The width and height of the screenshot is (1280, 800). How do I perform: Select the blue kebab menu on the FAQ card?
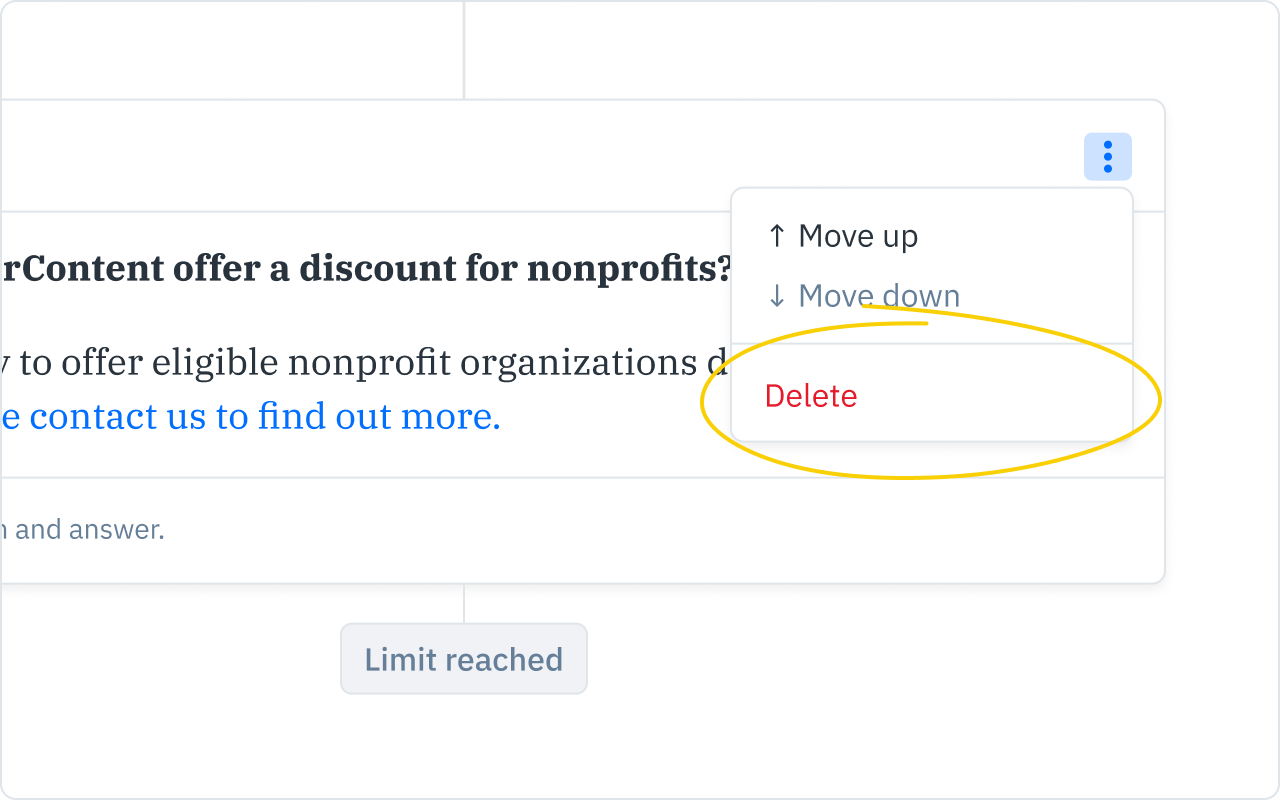tap(1108, 156)
